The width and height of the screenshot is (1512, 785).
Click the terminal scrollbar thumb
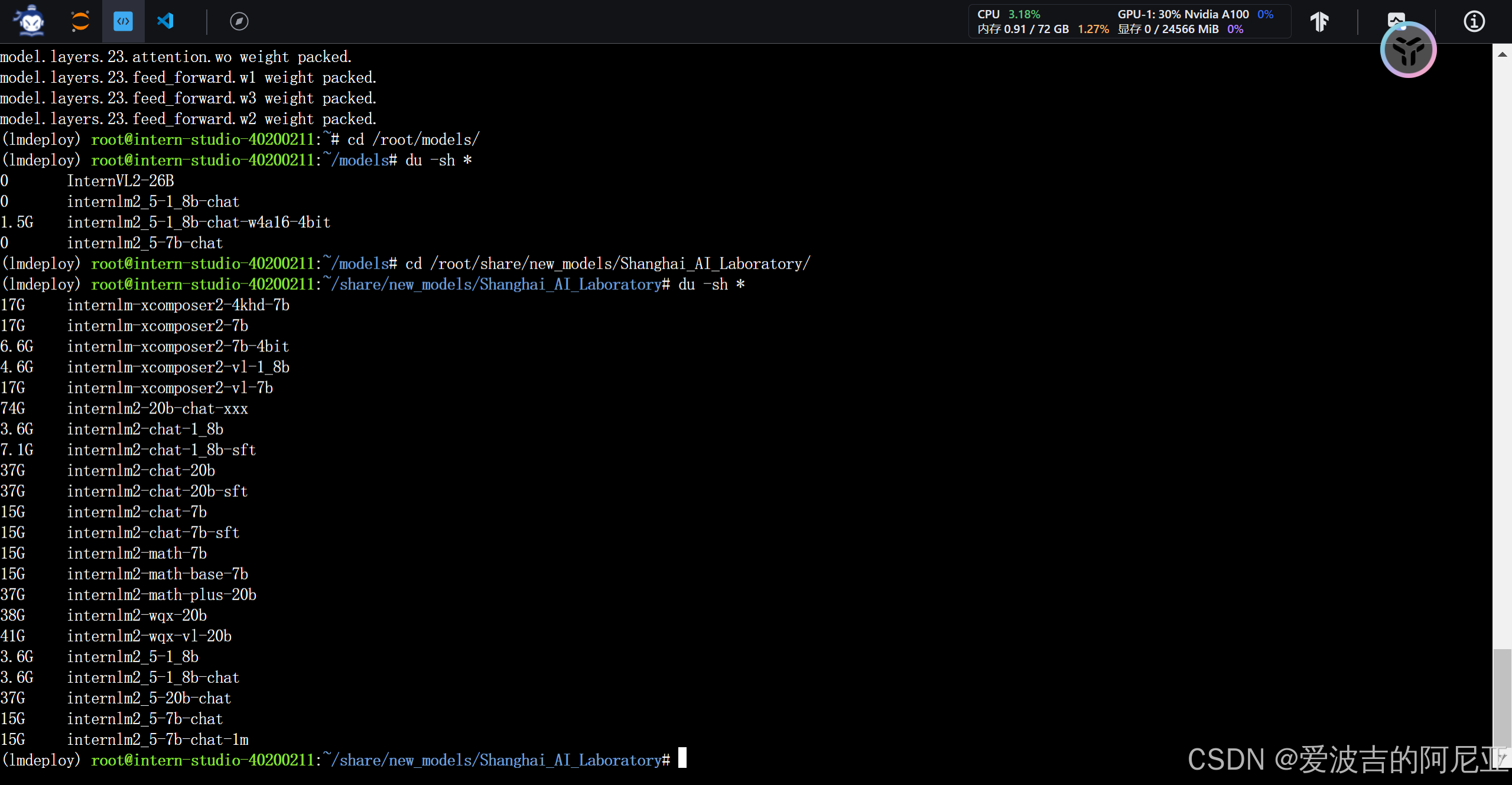click(1502, 697)
